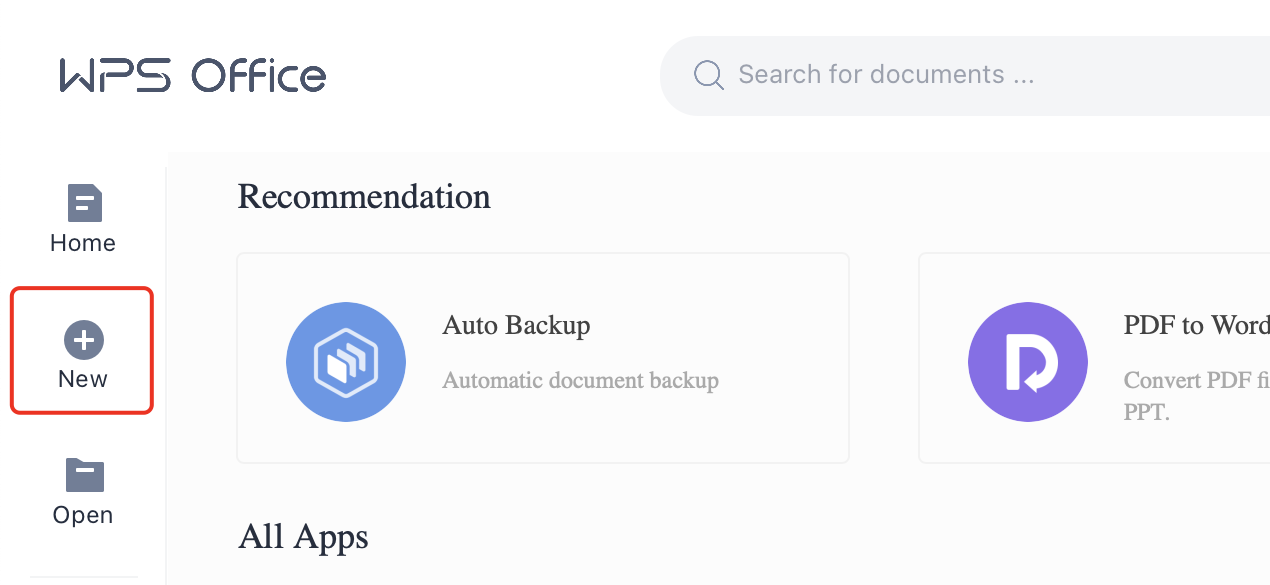Click the WPS Office logo
Image resolution: width=1270 pixels, height=585 pixels.
(193, 76)
